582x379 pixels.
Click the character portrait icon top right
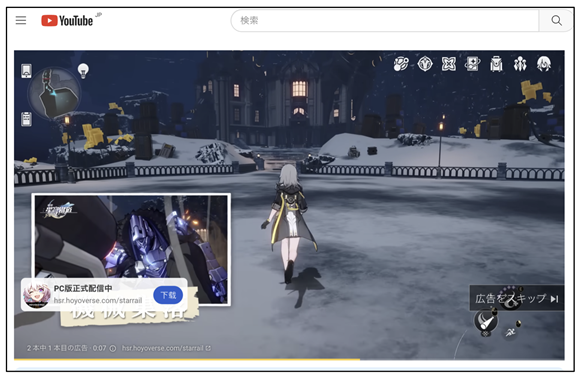click(x=544, y=64)
